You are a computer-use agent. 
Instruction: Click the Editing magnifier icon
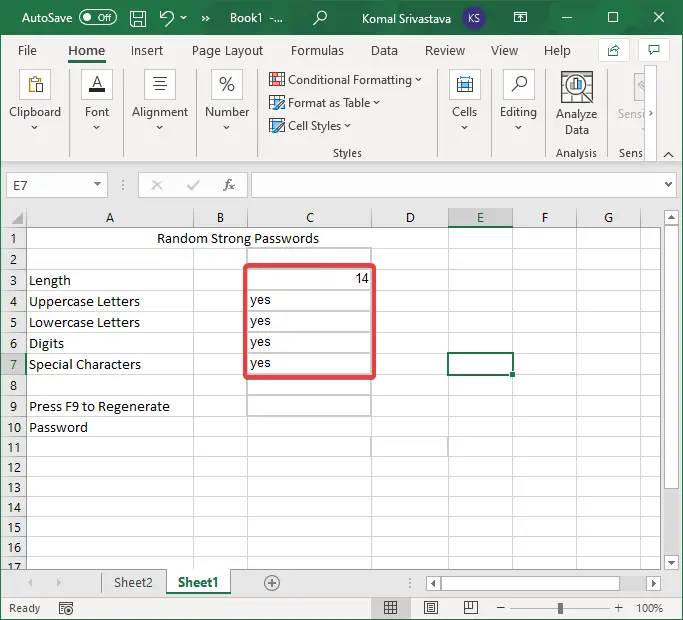518,84
